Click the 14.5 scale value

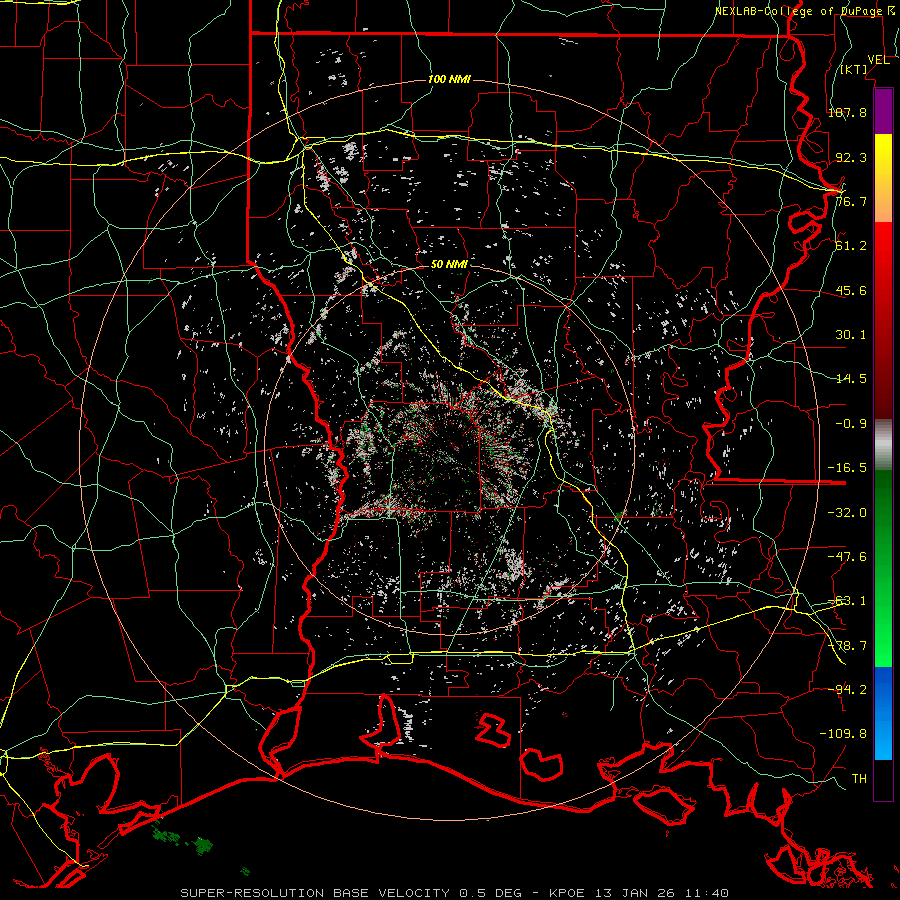851,379
